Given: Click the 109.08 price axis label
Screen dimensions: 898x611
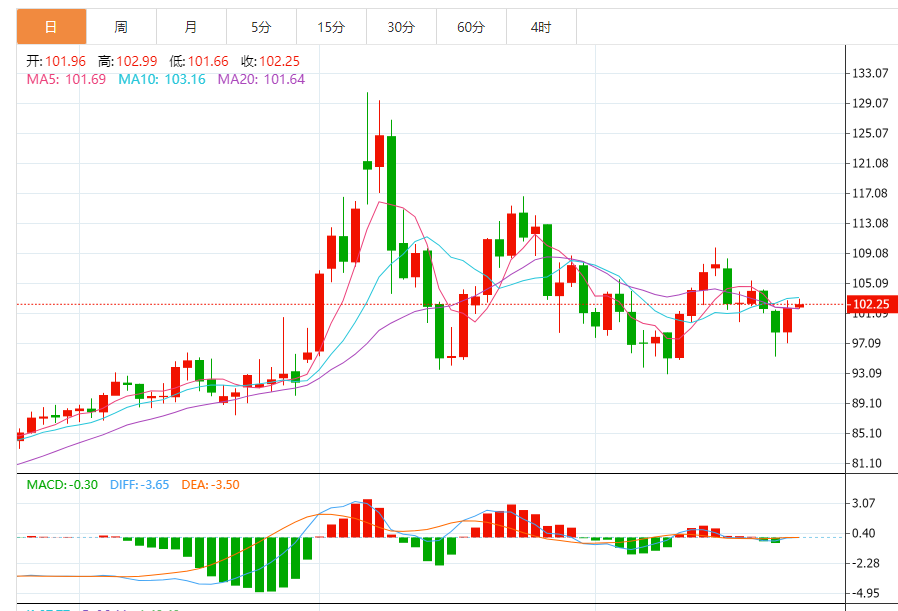Looking at the screenshot, I should coord(871,253).
